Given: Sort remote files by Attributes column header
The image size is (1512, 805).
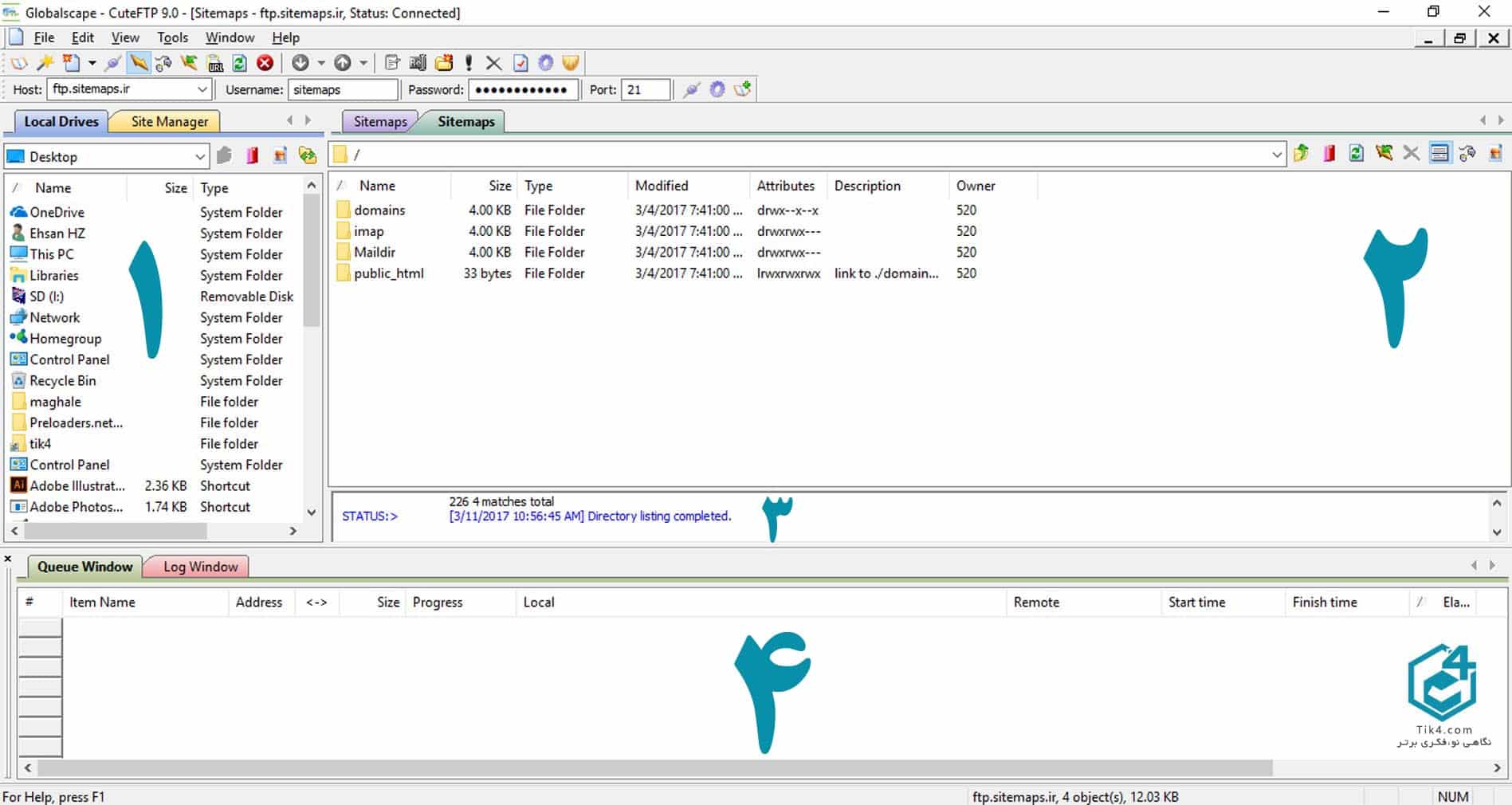Looking at the screenshot, I should 788,186.
